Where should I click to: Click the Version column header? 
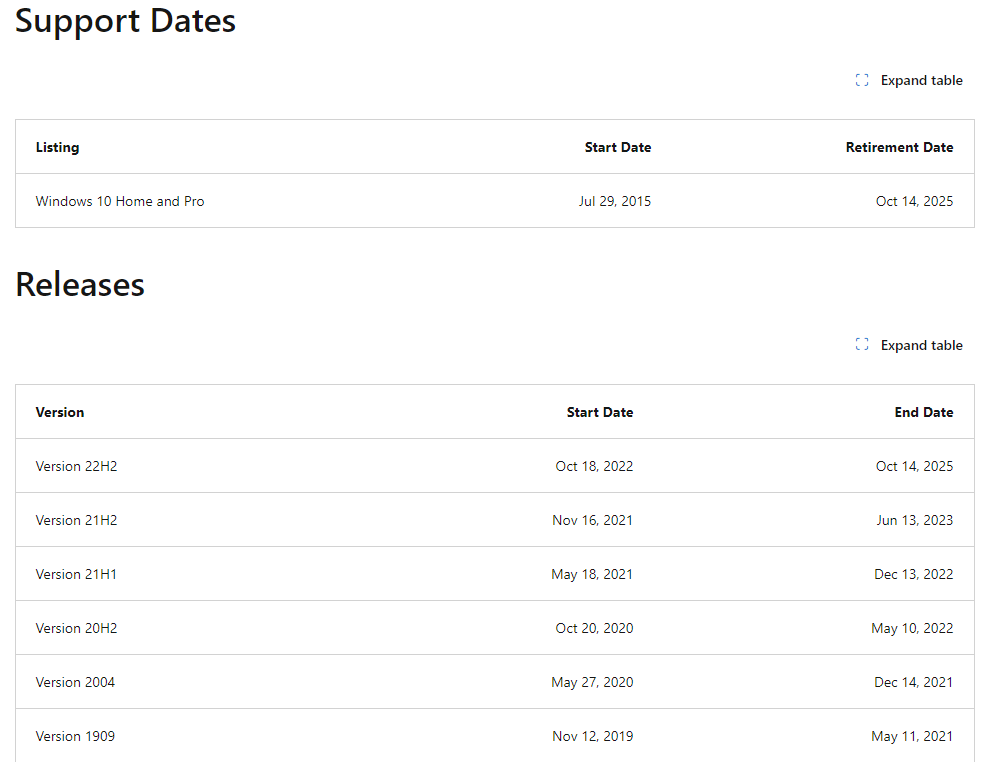[x=60, y=412]
